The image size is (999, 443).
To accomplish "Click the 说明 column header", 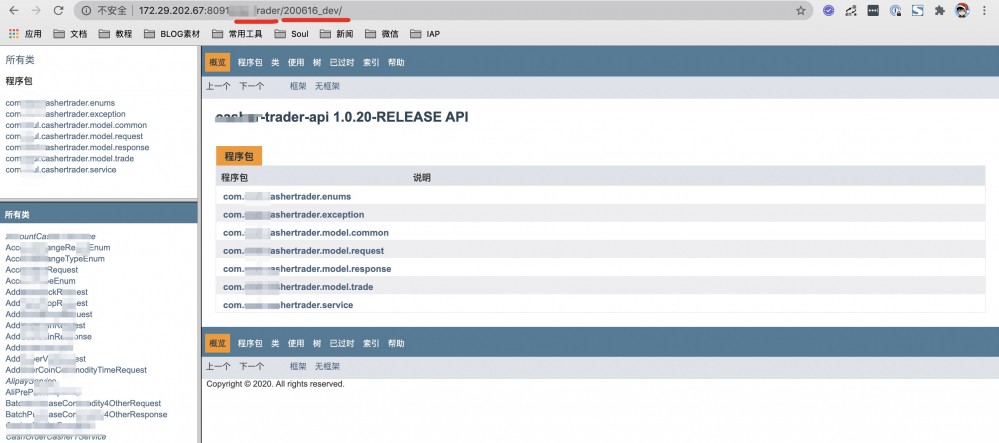I will tap(422, 177).
